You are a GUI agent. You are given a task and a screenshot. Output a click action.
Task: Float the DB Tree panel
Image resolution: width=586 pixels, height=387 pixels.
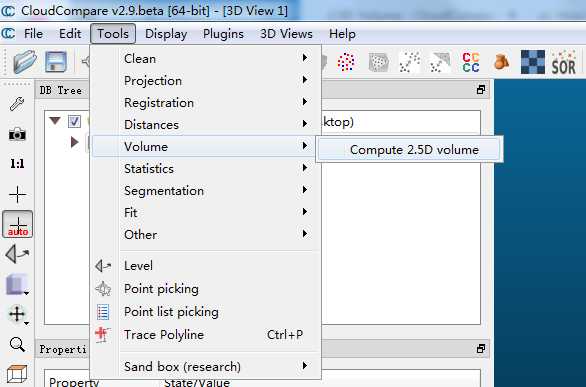click(481, 90)
